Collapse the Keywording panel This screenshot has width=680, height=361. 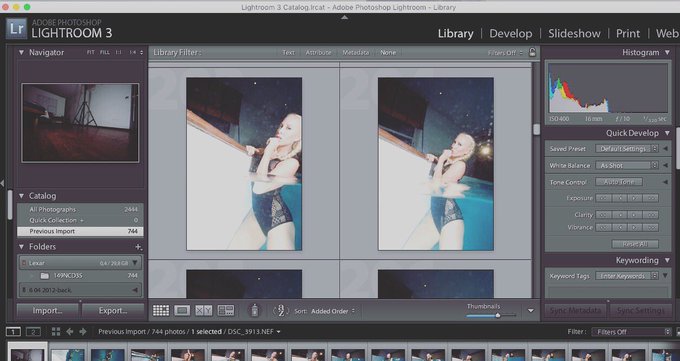[x=667, y=260]
